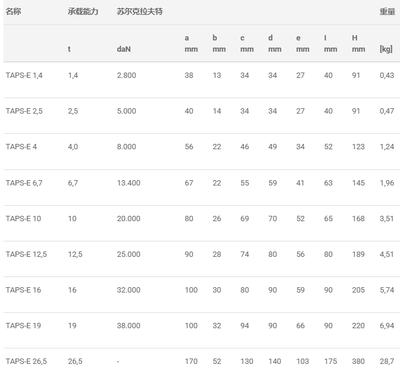Click the 13.400 daN value
This screenshot has height=374, width=400.
(x=129, y=183)
